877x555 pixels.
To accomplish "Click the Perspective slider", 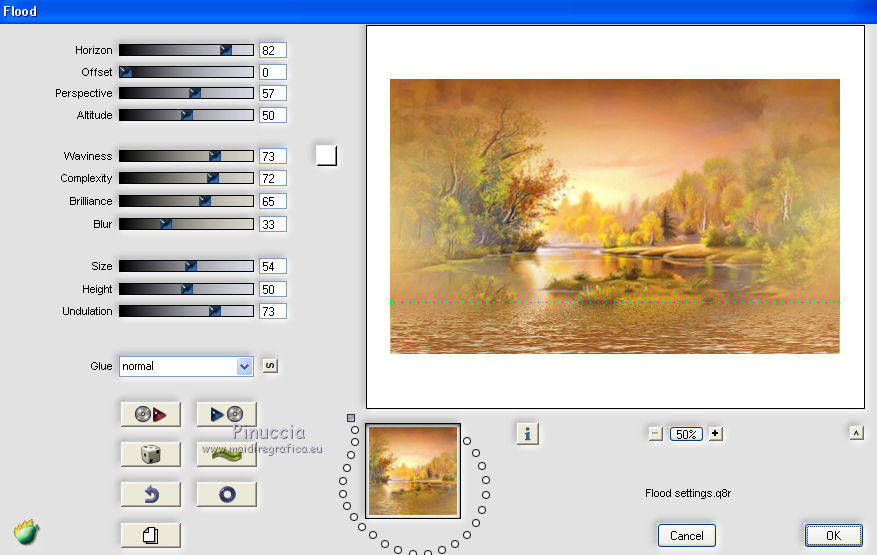I will (186, 93).
